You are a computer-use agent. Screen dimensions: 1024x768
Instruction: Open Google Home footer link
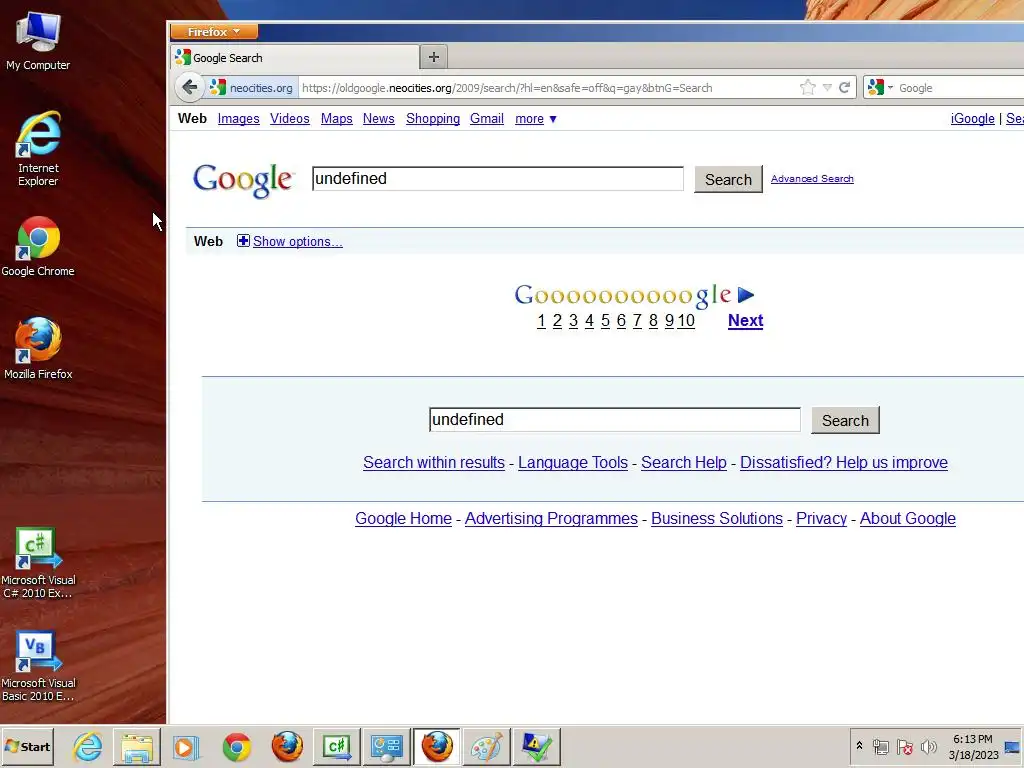point(404,519)
